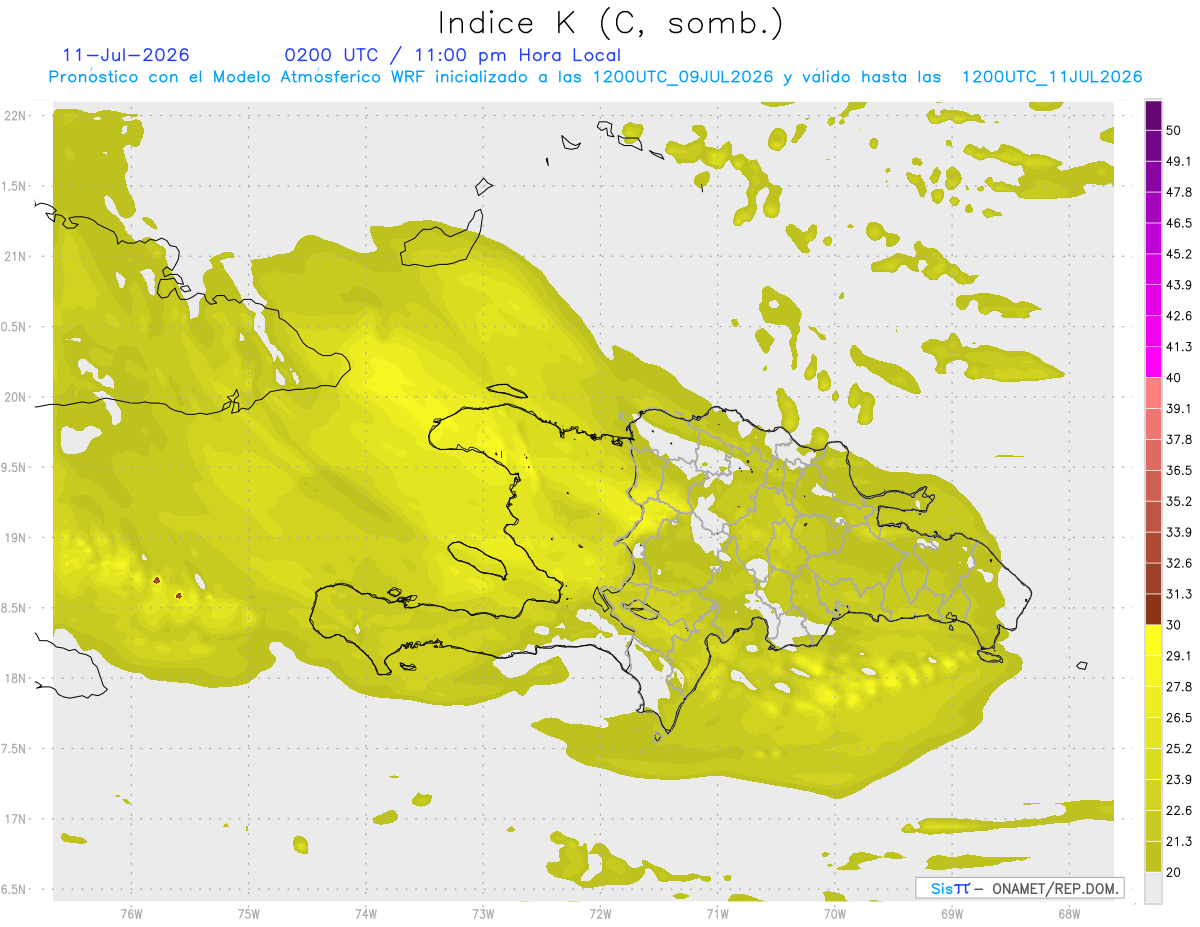Click the colorbar label "29.1"
Image resolution: width=1200 pixels, height=927 pixels.
tap(1178, 656)
